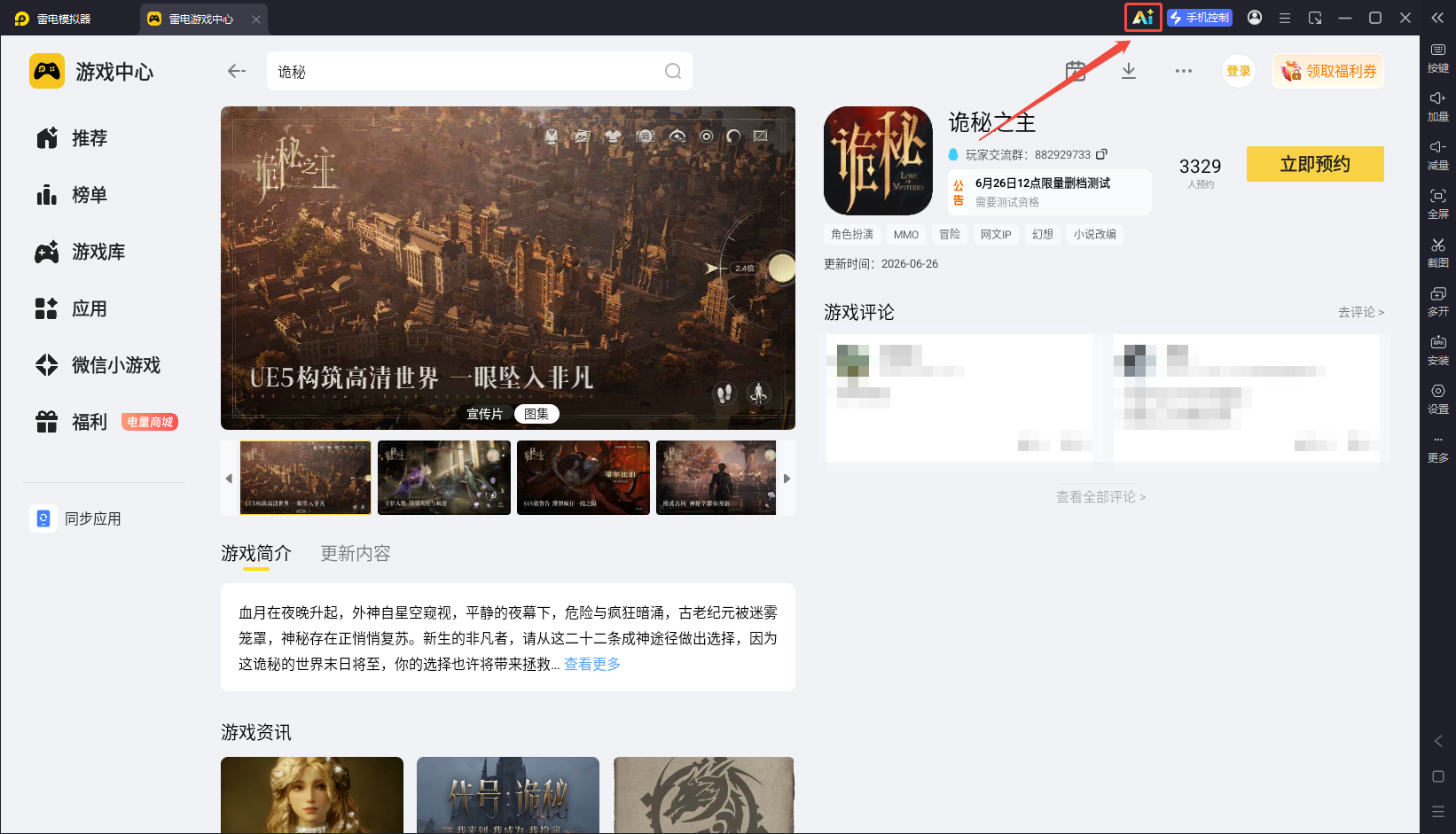Click the 网文IP tag
This screenshot has height=834, width=1456.
[996, 234]
